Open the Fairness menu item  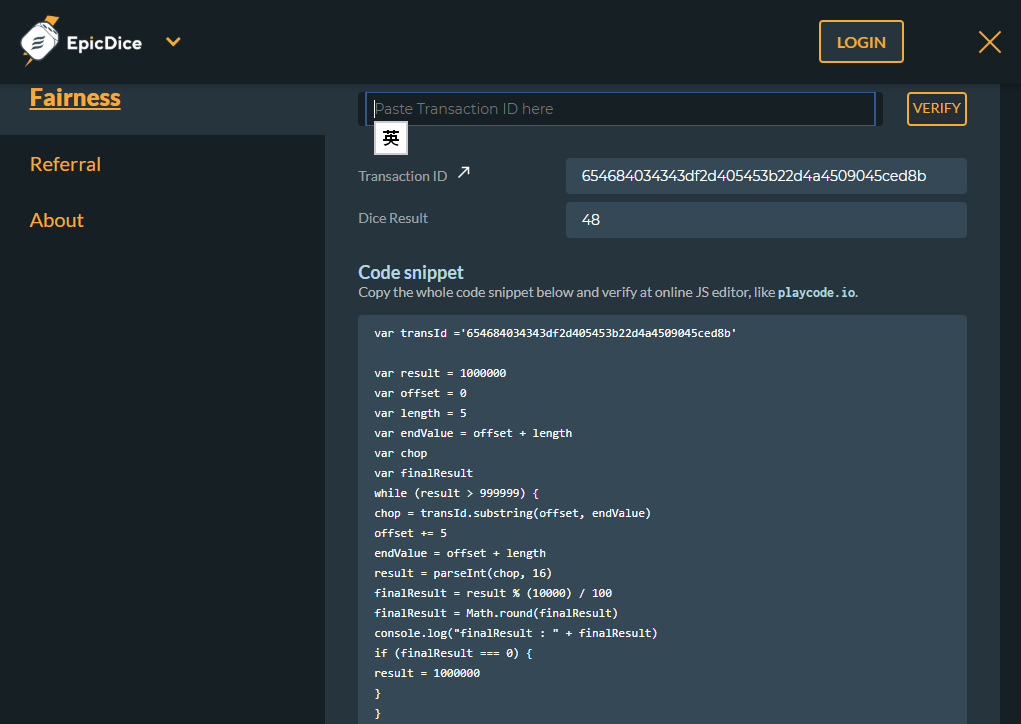pos(75,98)
